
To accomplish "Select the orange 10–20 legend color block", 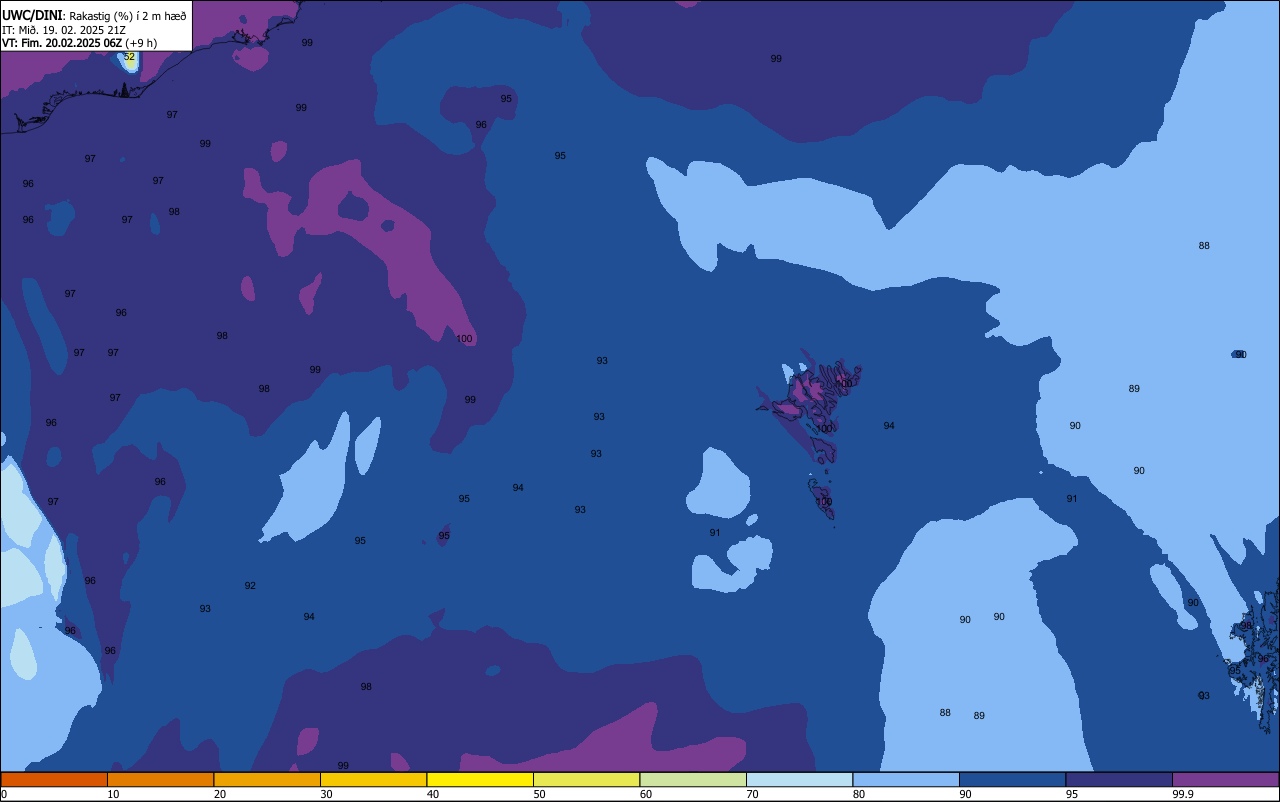I will point(160,779).
